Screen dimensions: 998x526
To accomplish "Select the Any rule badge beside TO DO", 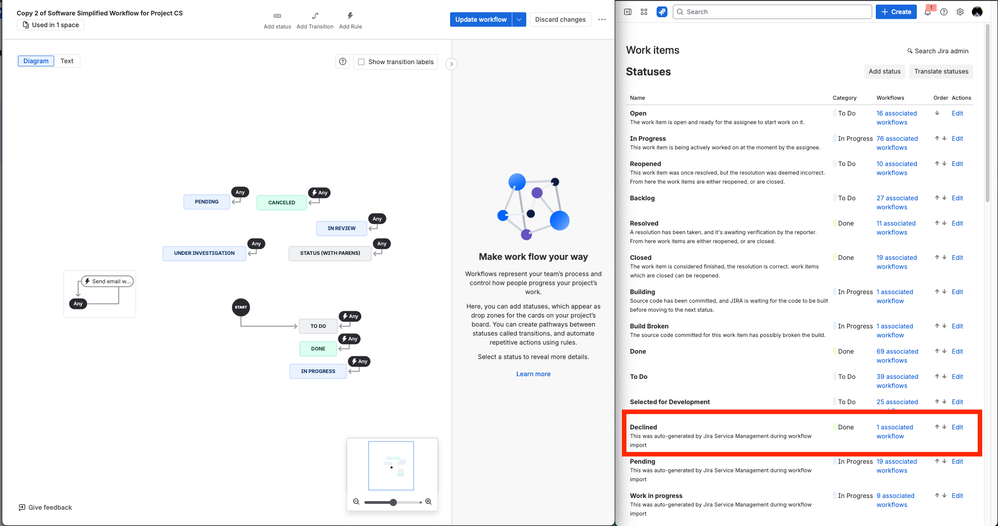I will point(350,316).
